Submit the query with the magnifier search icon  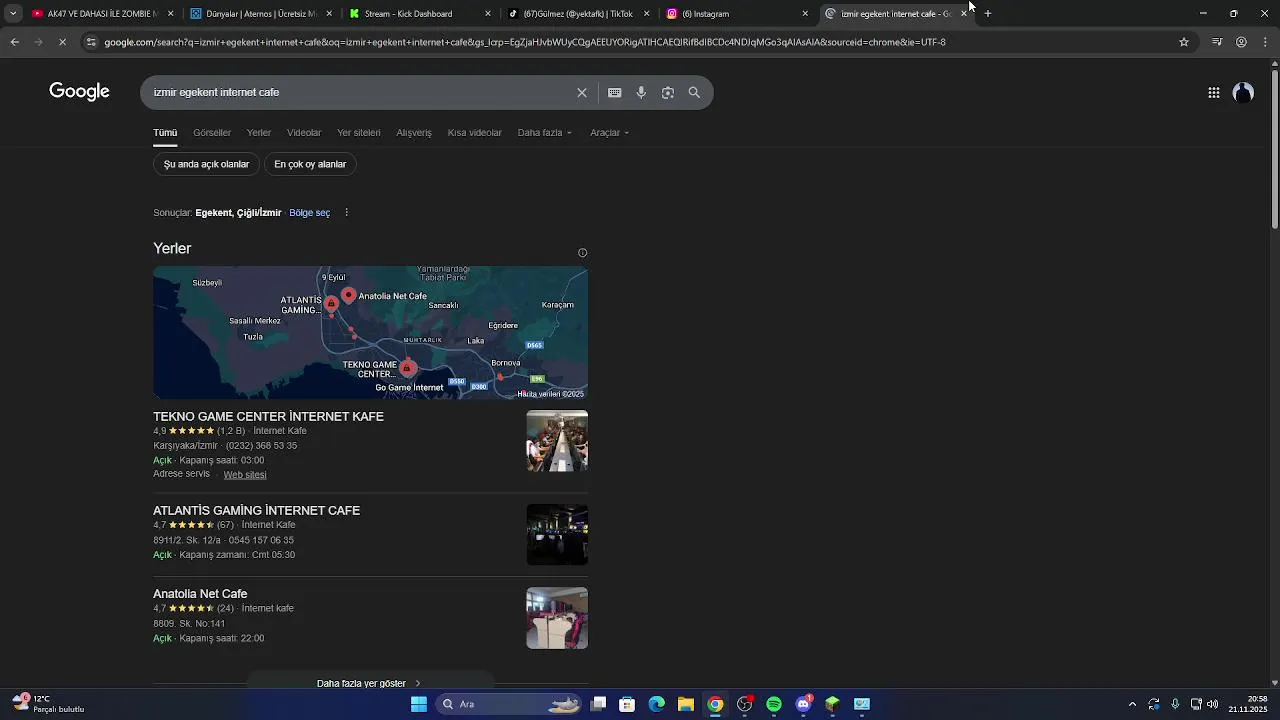point(694,92)
